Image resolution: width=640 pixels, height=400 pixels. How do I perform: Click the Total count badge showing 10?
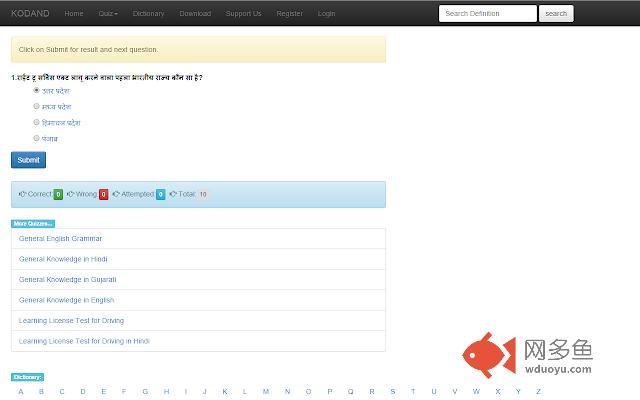click(203, 194)
